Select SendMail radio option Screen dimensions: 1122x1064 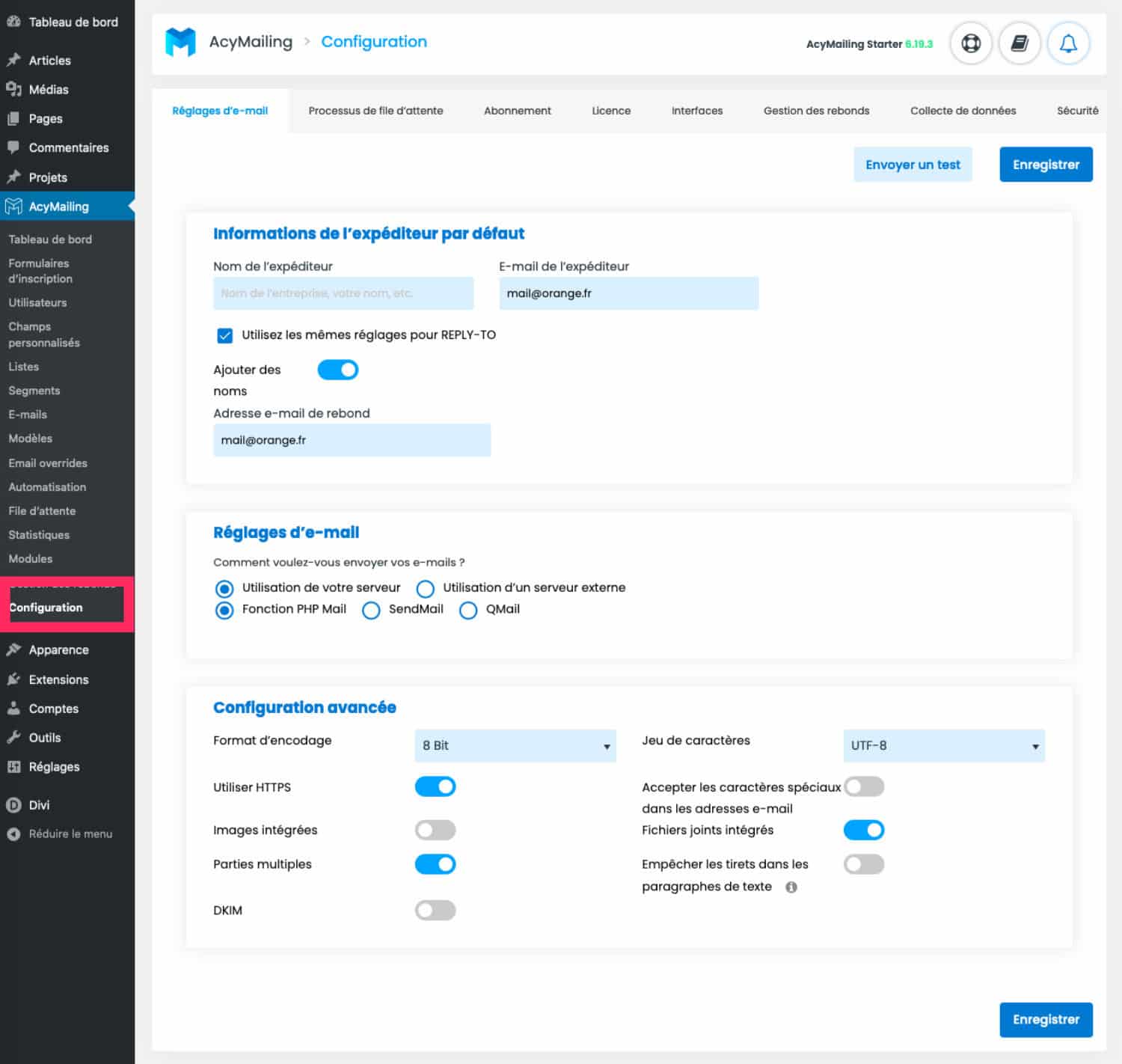click(x=371, y=611)
